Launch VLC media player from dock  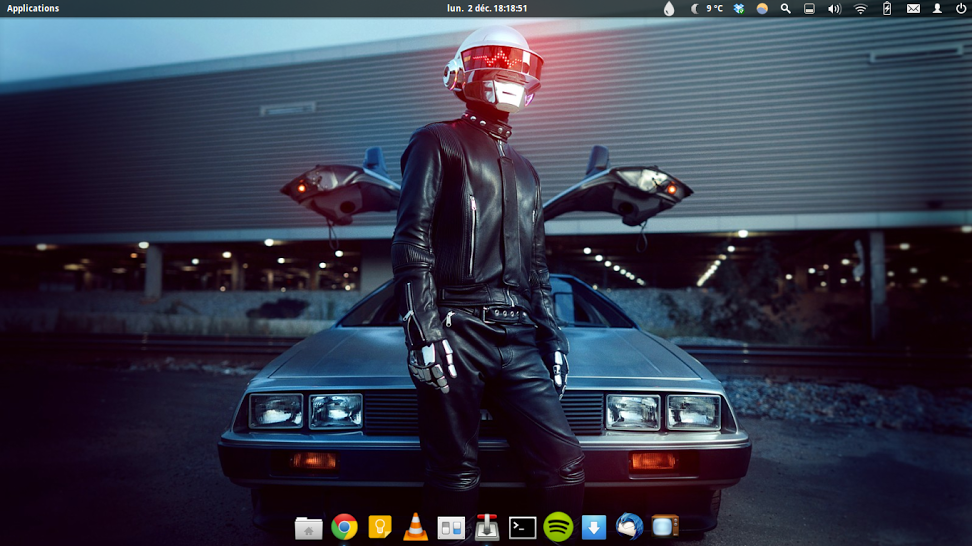[x=415, y=527]
